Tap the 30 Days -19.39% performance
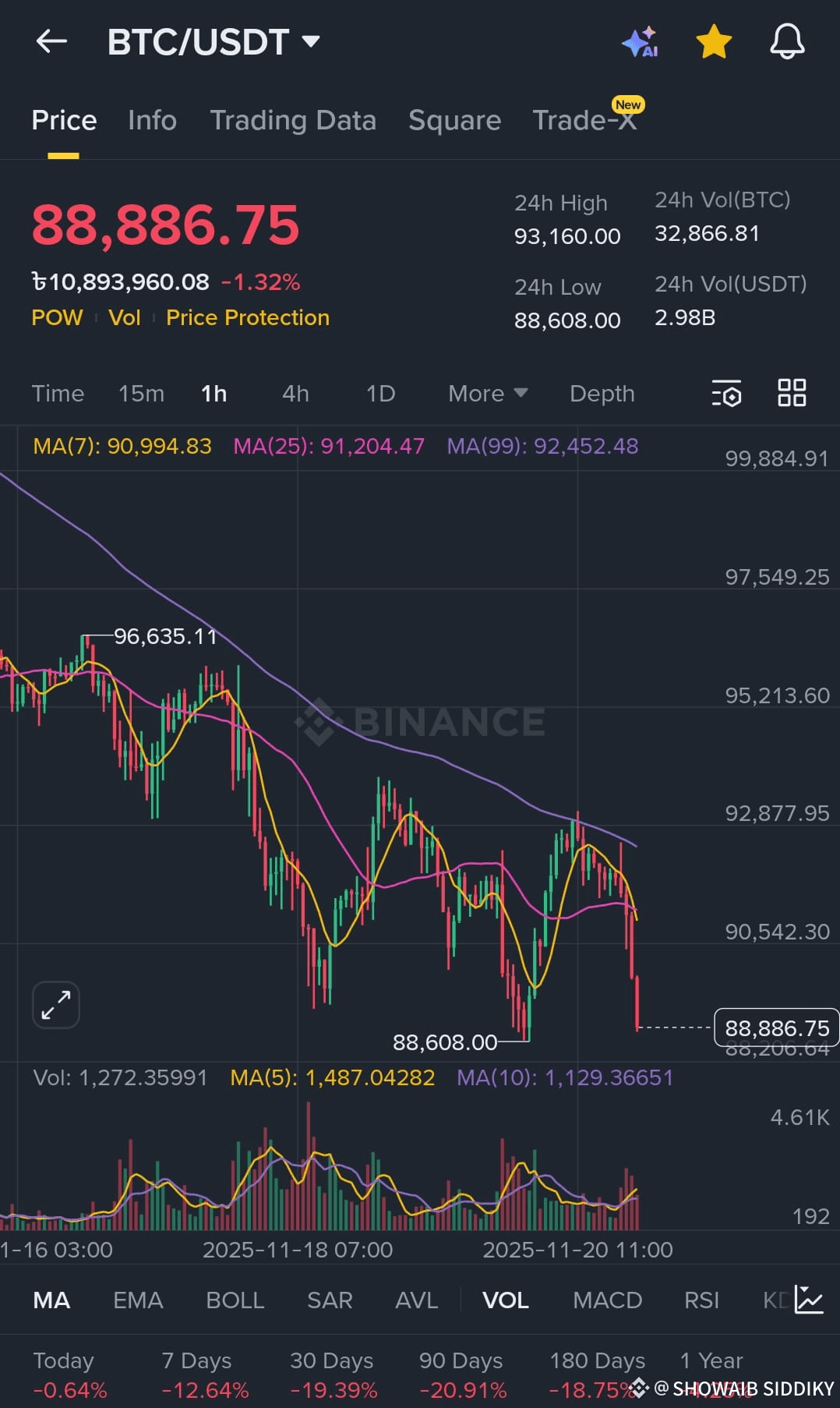The image size is (840, 1408). (x=334, y=1375)
